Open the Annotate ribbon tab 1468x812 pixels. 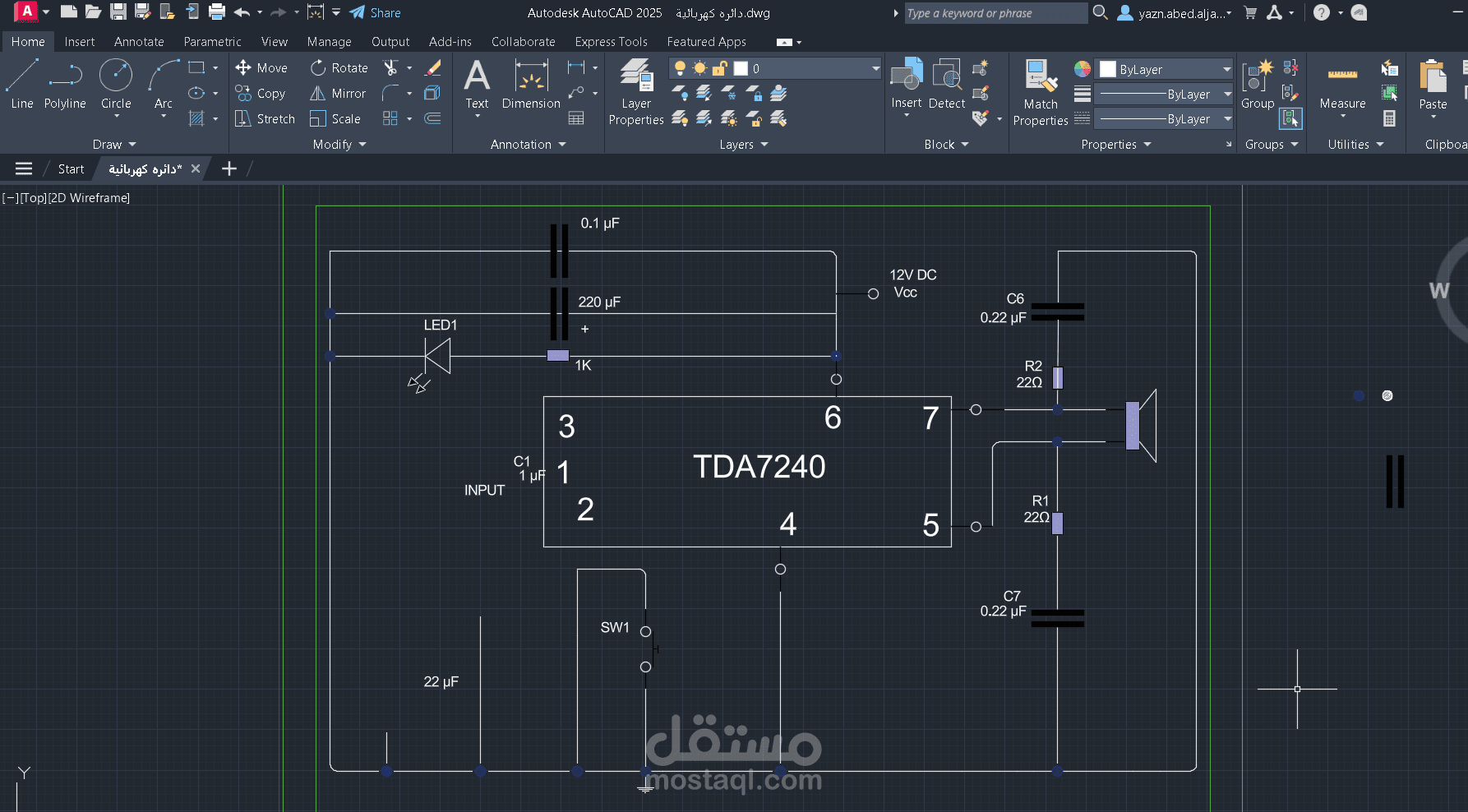(139, 41)
